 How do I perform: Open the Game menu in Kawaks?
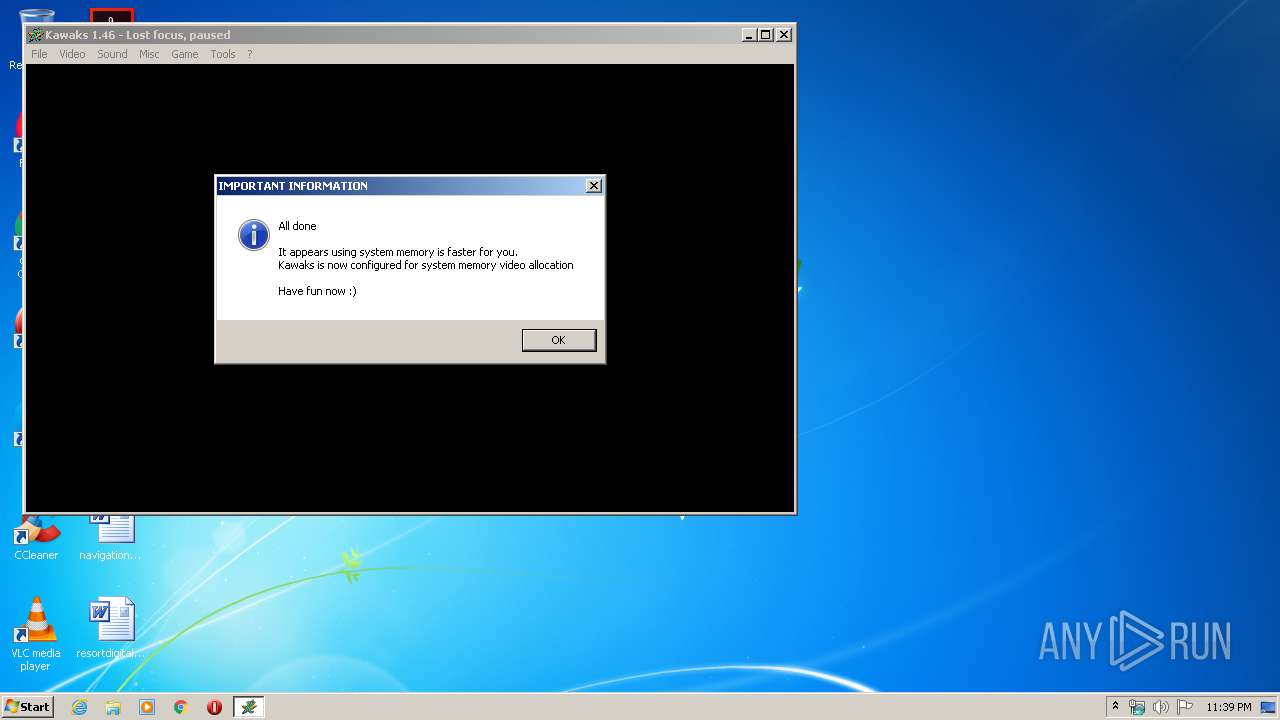[185, 54]
